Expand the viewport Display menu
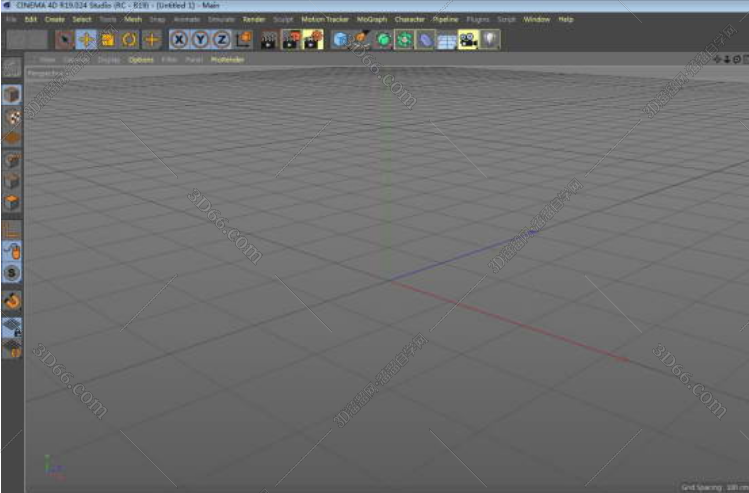749x493 pixels. tap(108, 60)
